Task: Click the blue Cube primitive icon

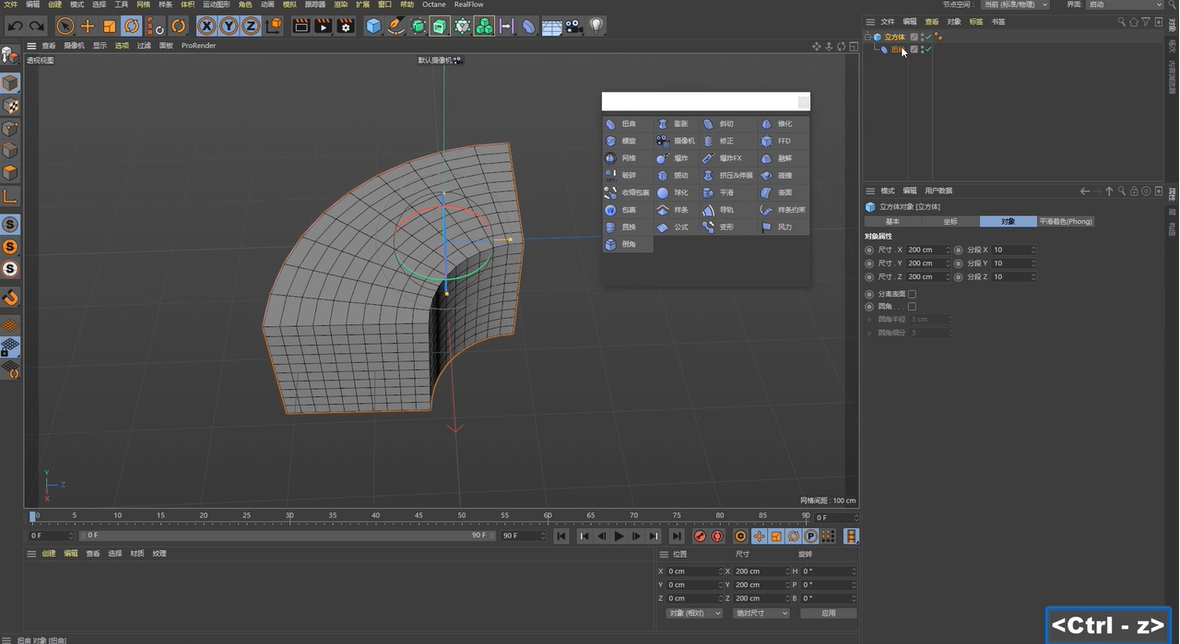Action: (373, 26)
